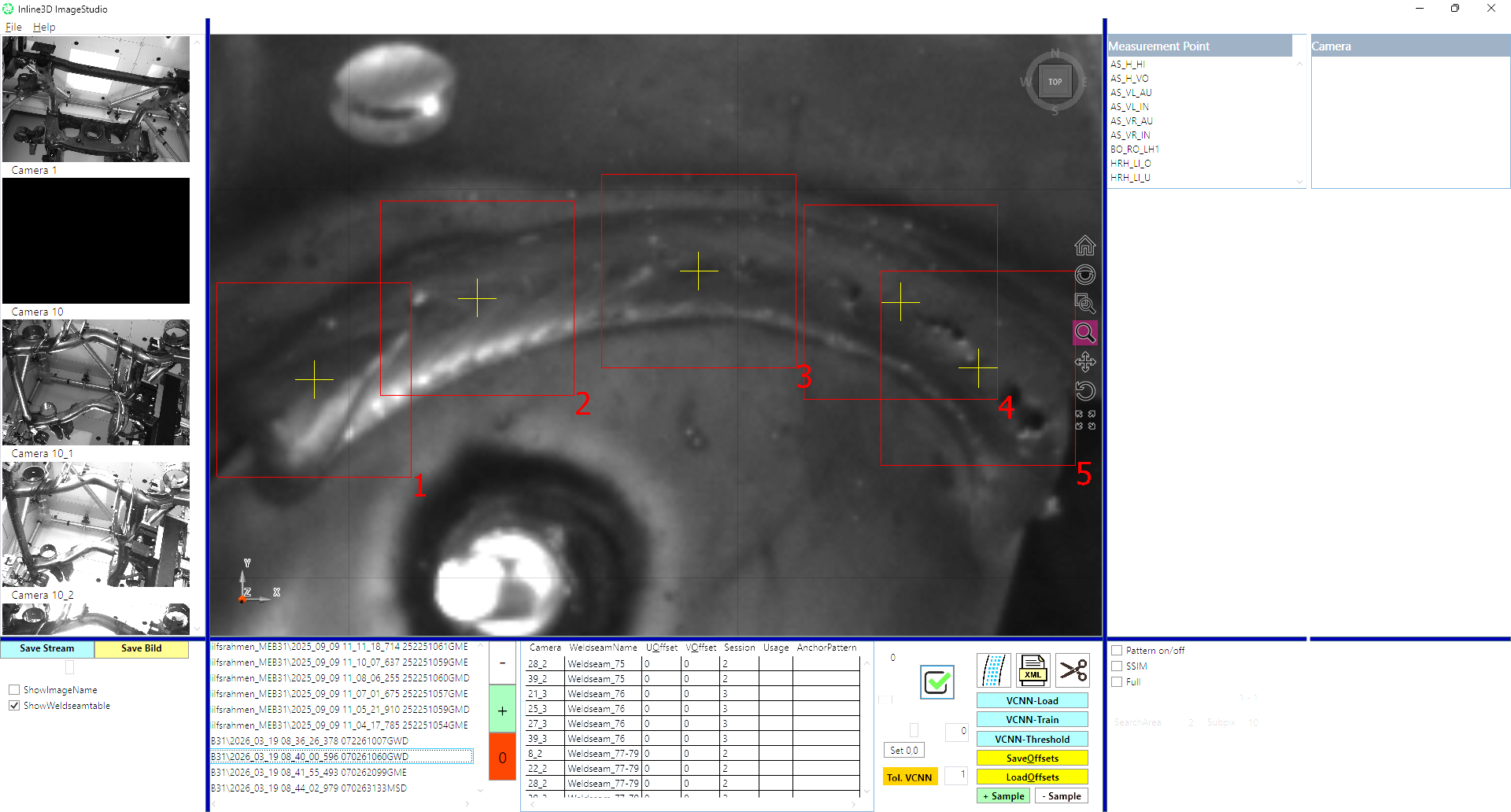
Task: Select the pan arrows tool
Action: coord(1084,362)
